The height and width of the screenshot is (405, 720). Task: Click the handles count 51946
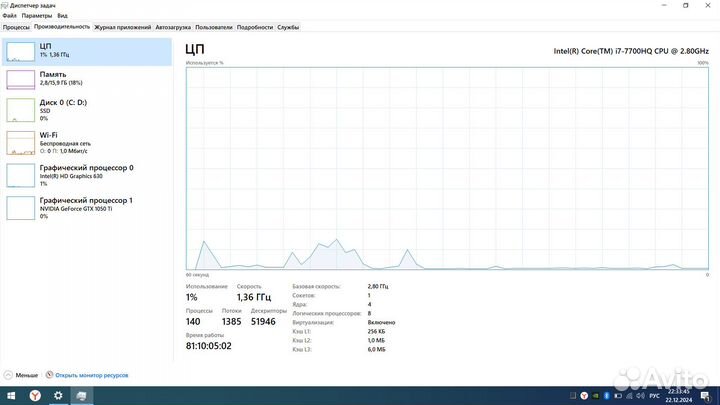coord(263,321)
